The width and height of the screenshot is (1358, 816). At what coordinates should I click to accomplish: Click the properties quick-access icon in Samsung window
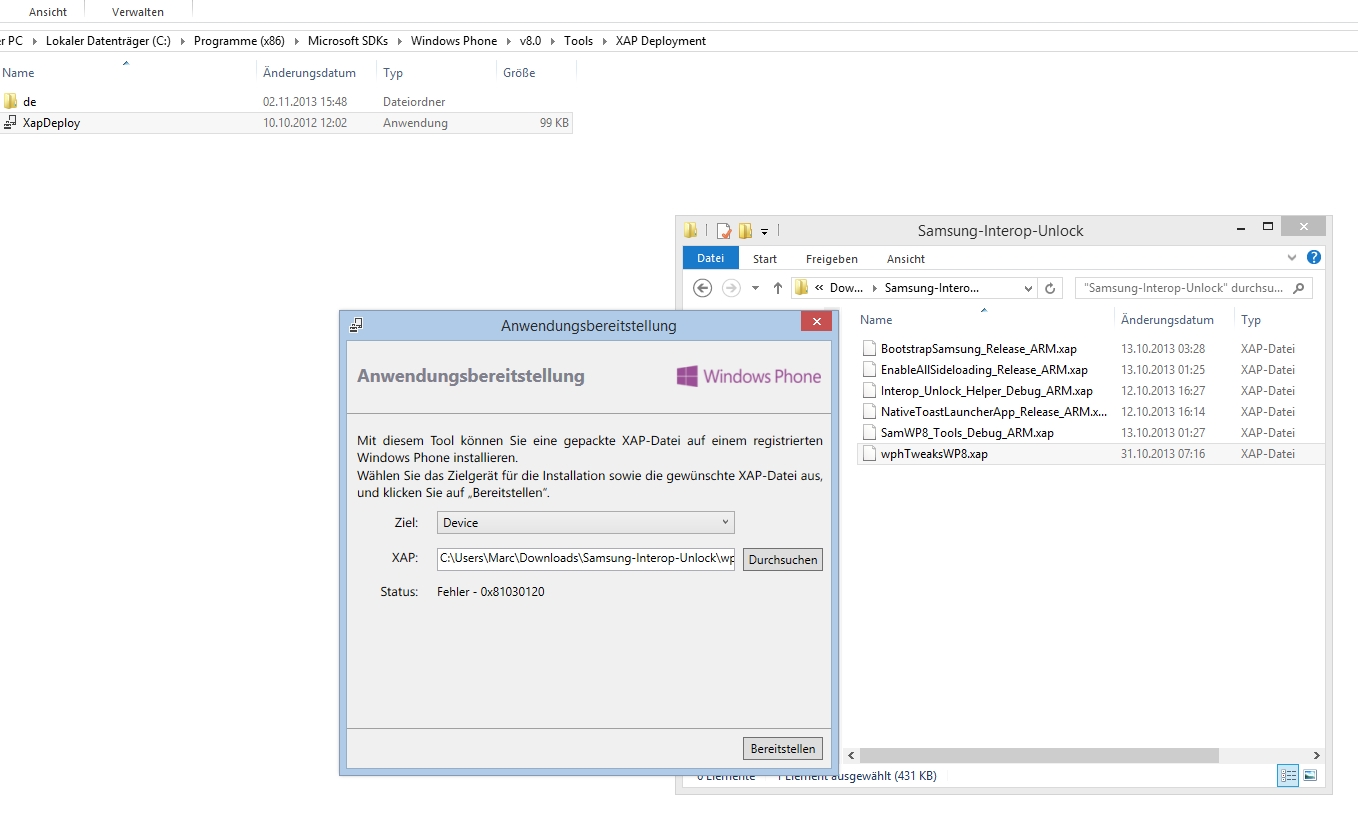pyautogui.click(x=724, y=230)
